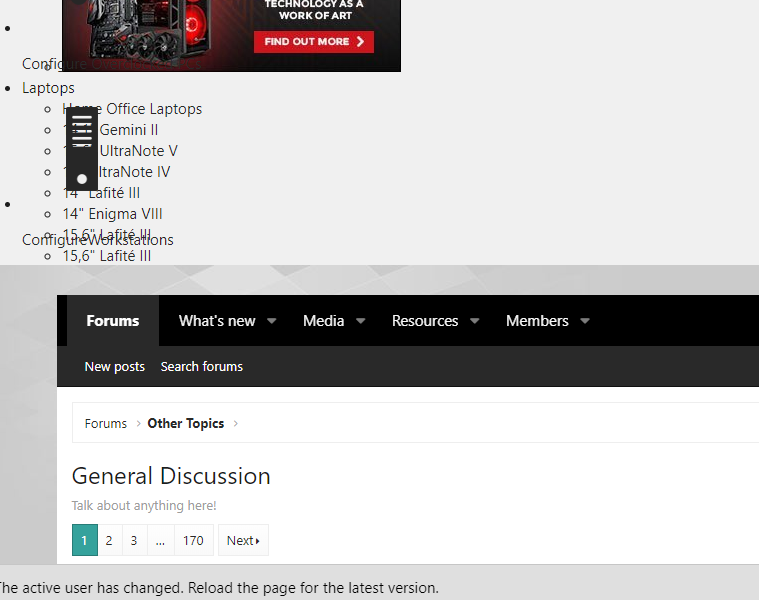Select pagination page 1

(85, 540)
